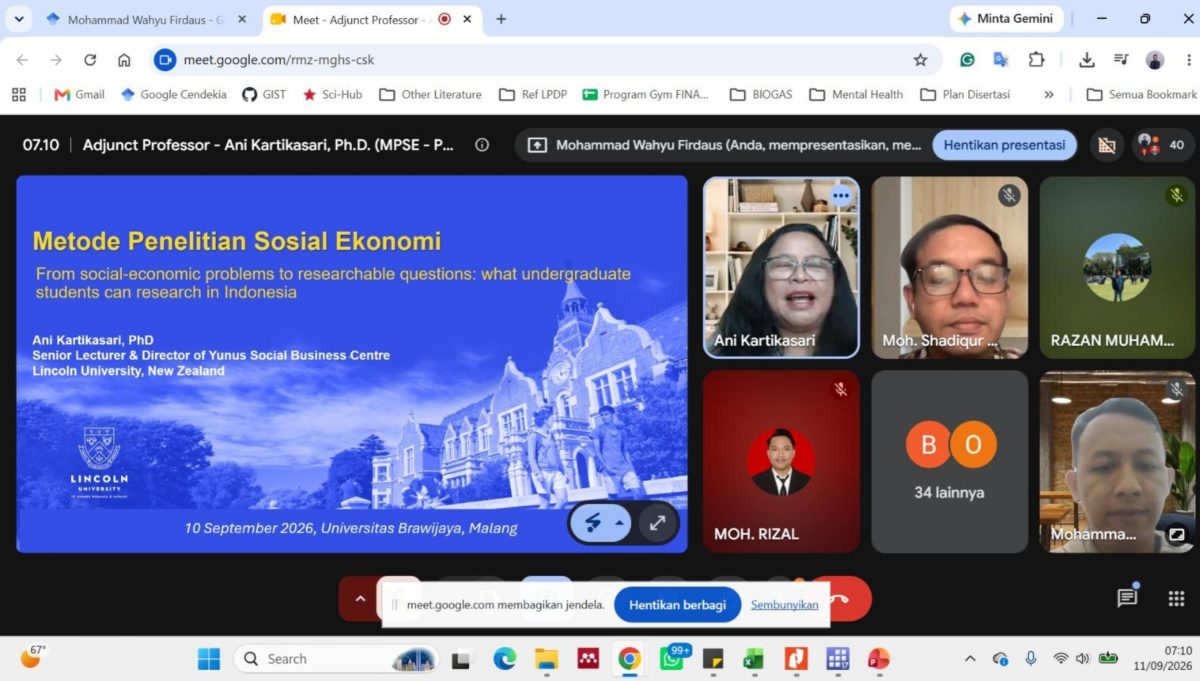Open the Gmail bookmark

[79, 94]
